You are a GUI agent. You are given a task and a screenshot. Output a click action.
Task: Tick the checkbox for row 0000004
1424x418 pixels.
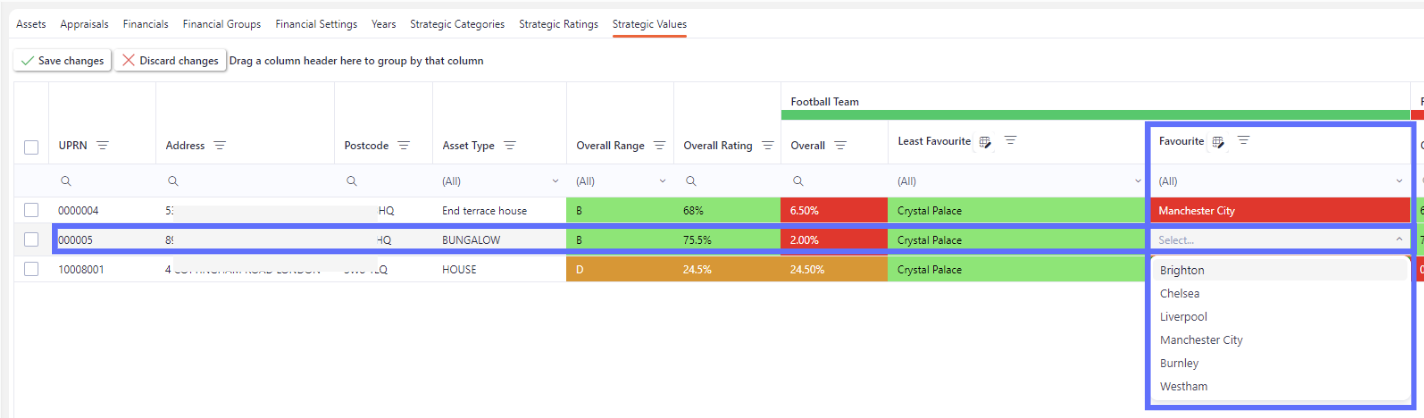pyautogui.click(x=31, y=210)
